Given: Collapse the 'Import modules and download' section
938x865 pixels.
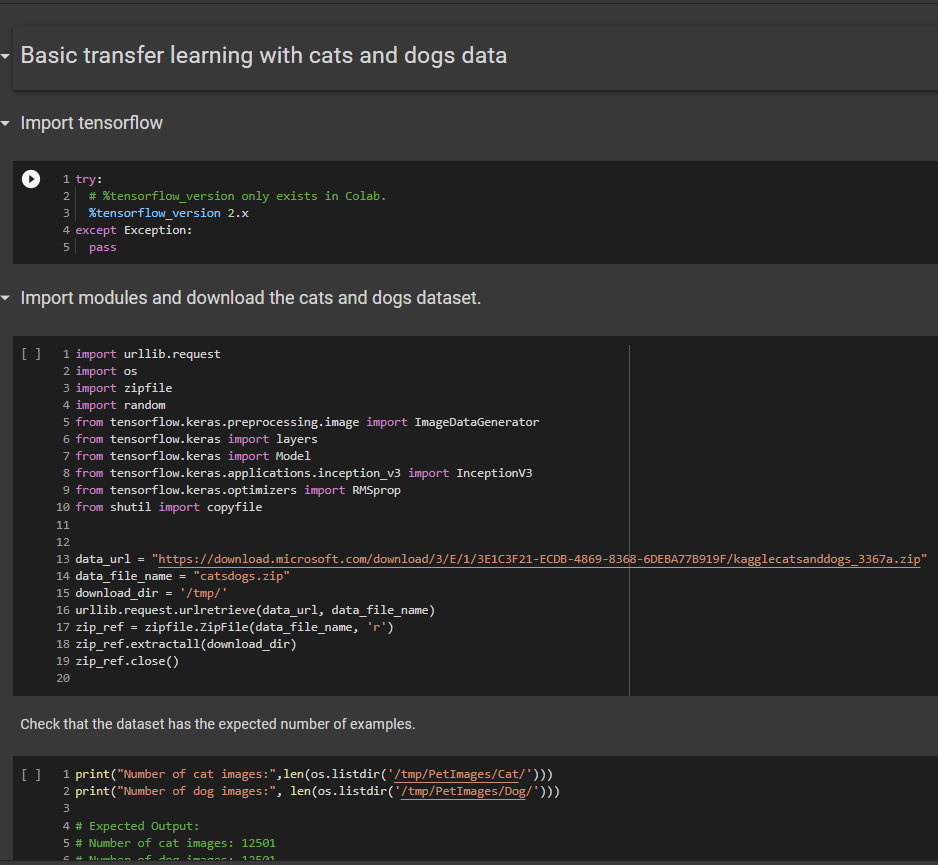Looking at the screenshot, I should (x=7, y=297).
